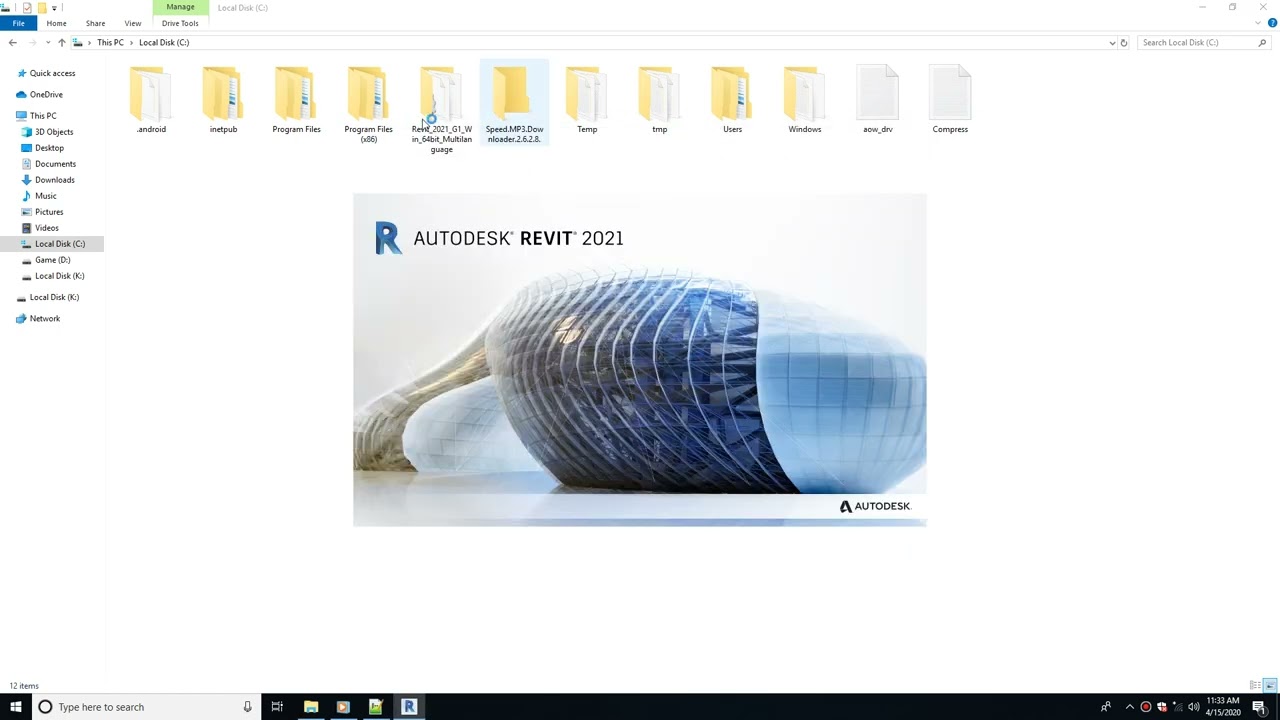The image size is (1280, 720).
Task: Select the Program Files (x86) folder
Action: point(368,104)
